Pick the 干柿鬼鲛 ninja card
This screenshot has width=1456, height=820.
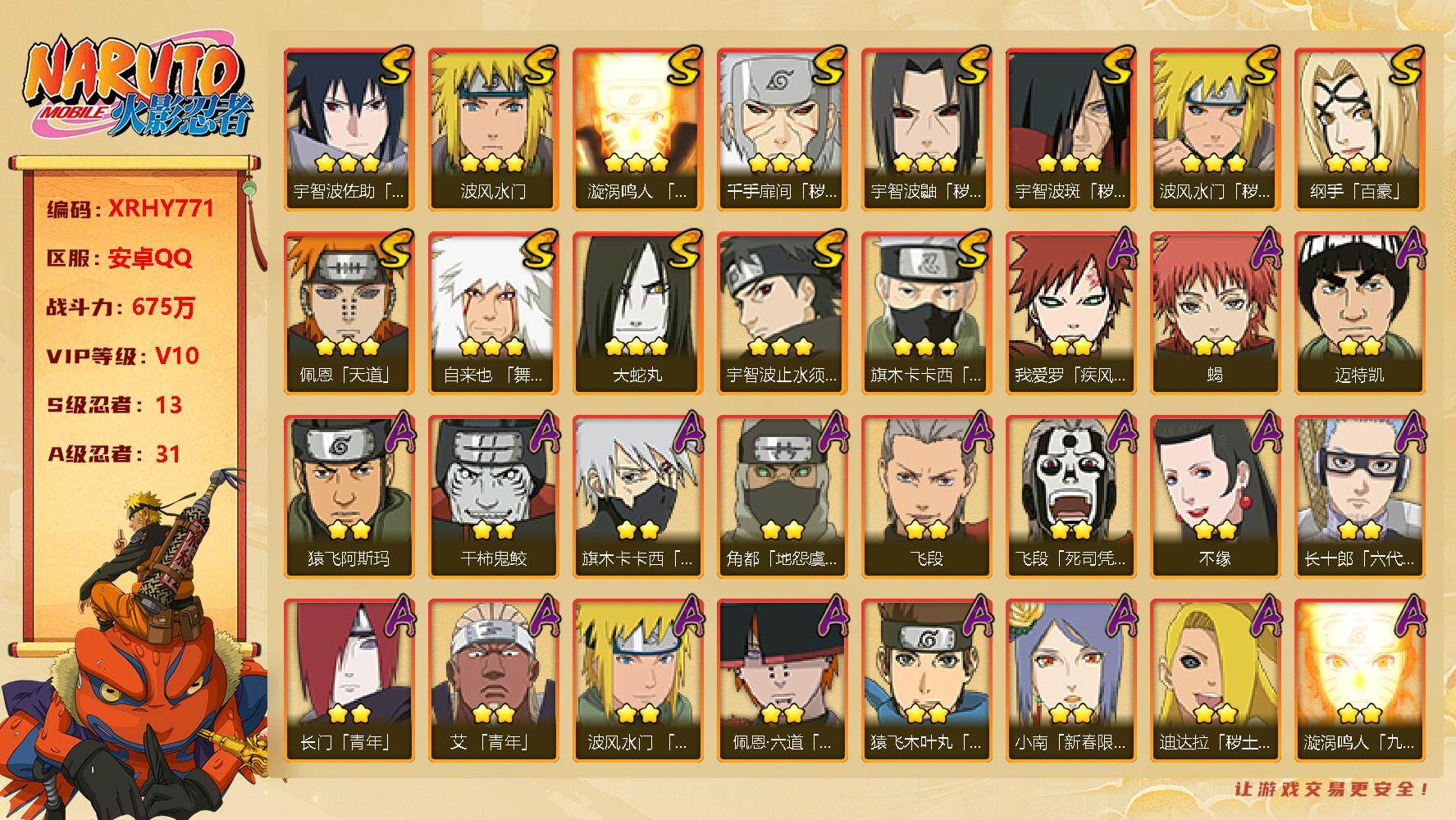click(x=493, y=497)
